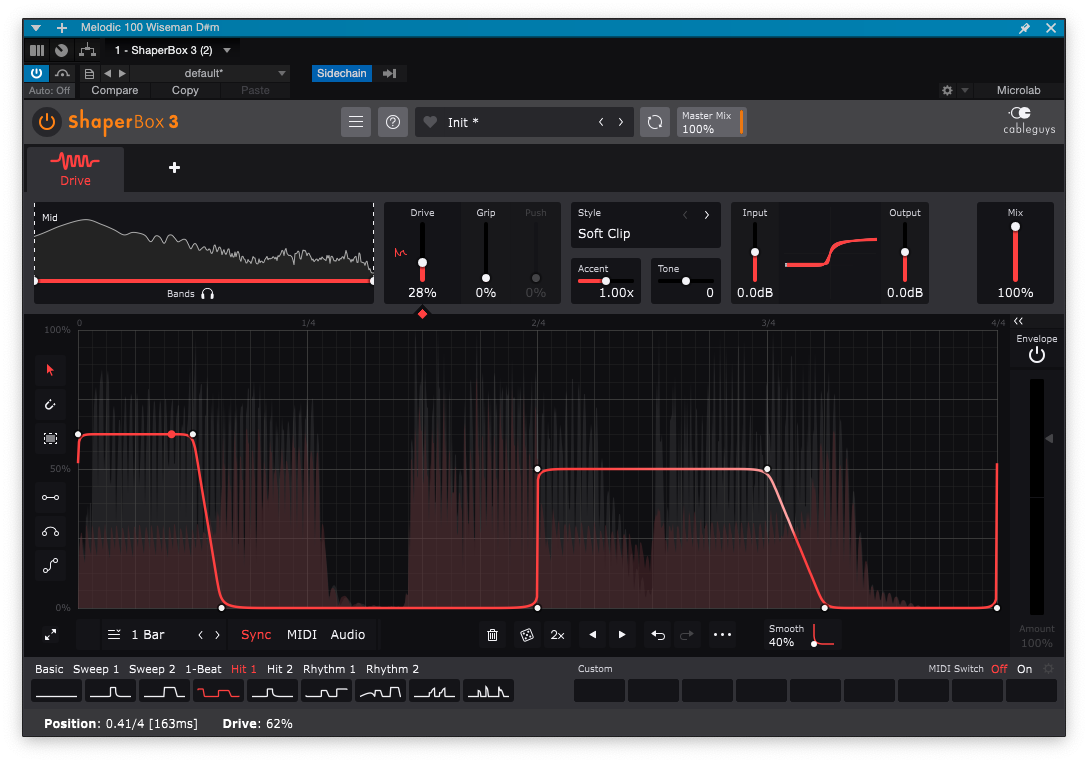Screen dimensions: 1088x763
Task: Select the marquee selection tool
Action: [x=50, y=438]
